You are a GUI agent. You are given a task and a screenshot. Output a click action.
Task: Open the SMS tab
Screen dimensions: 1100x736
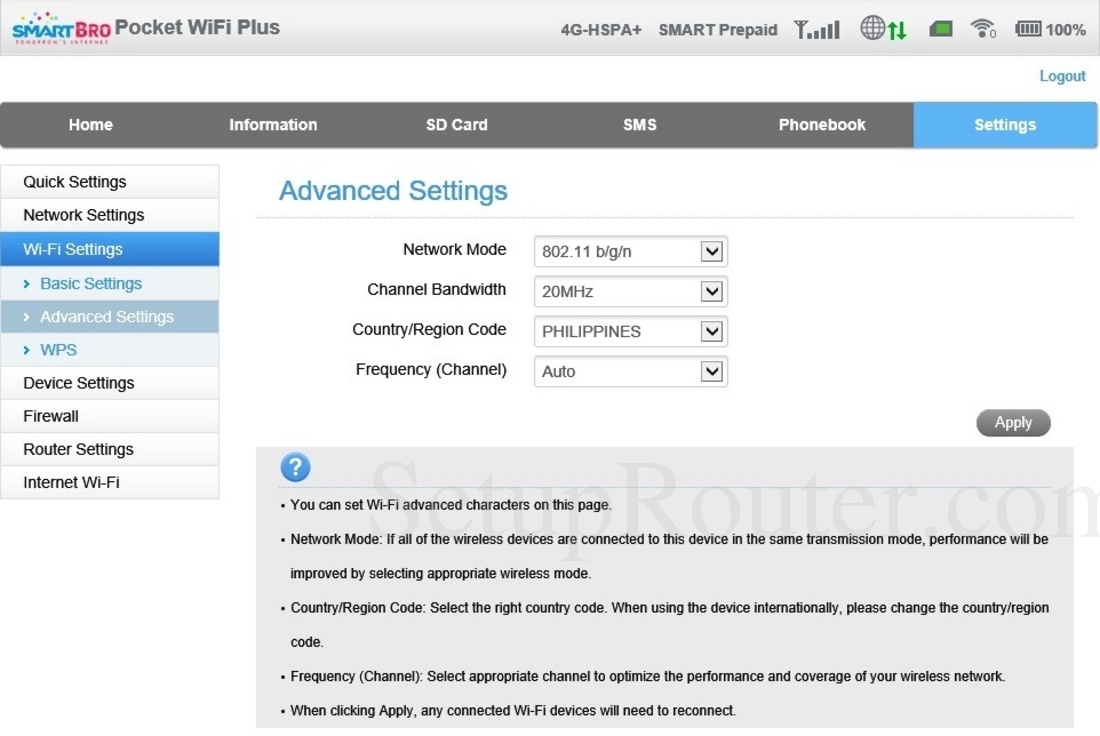click(640, 125)
